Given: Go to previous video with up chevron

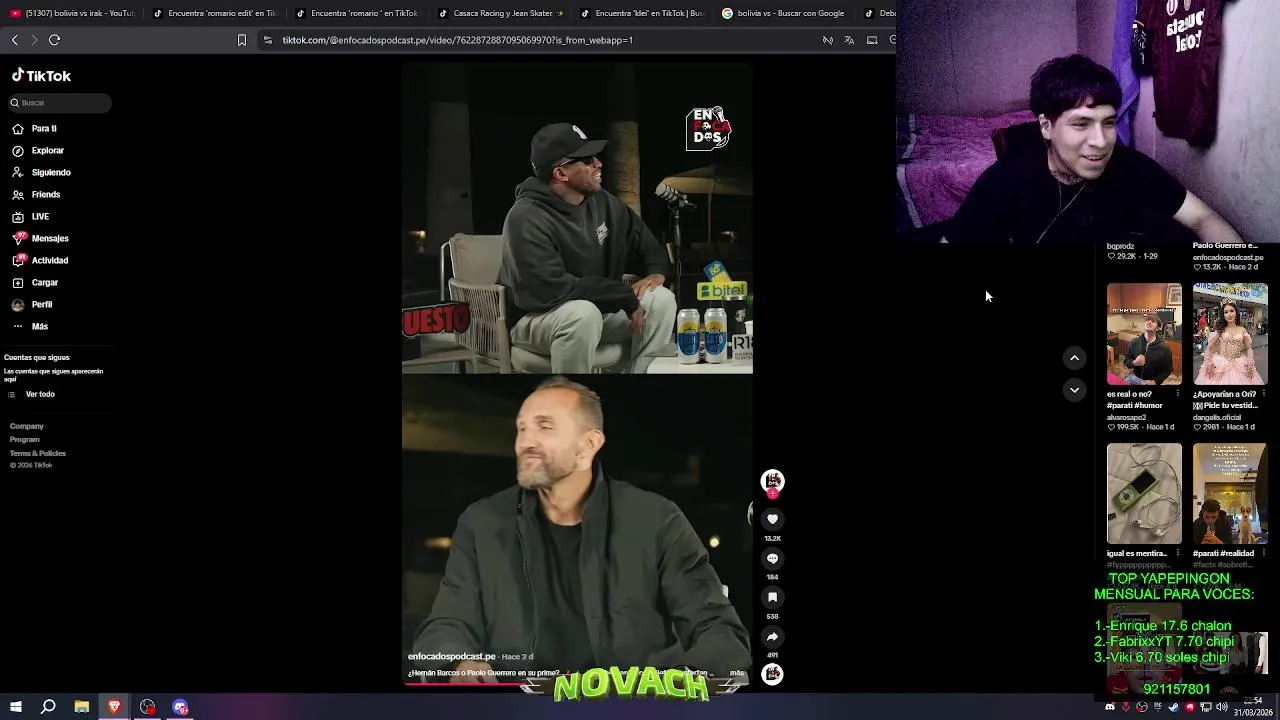Looking at the screenshot, I should tap(1074, 358).
